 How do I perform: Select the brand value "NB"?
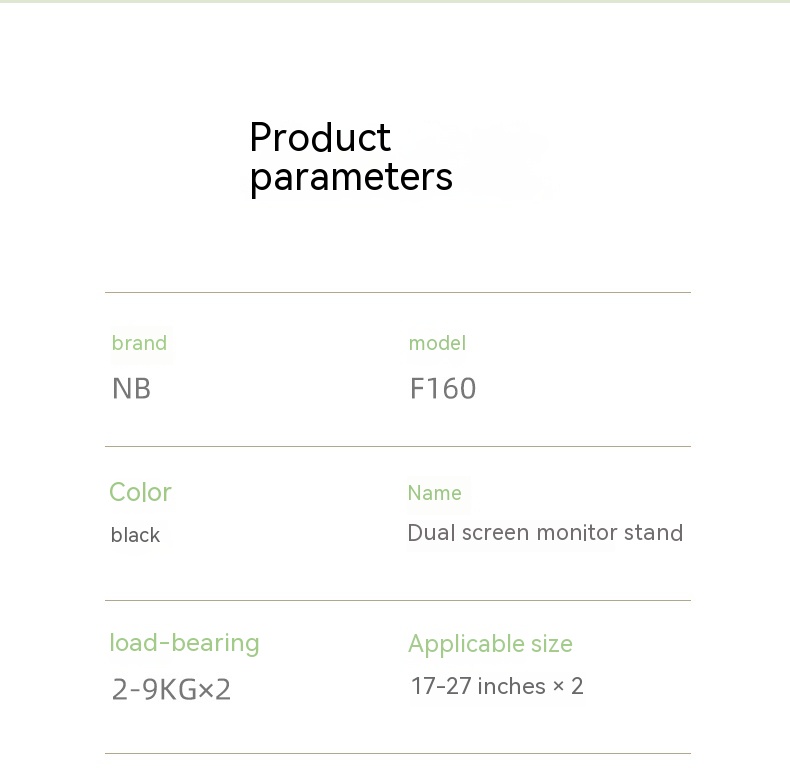[x=131, y=388]
